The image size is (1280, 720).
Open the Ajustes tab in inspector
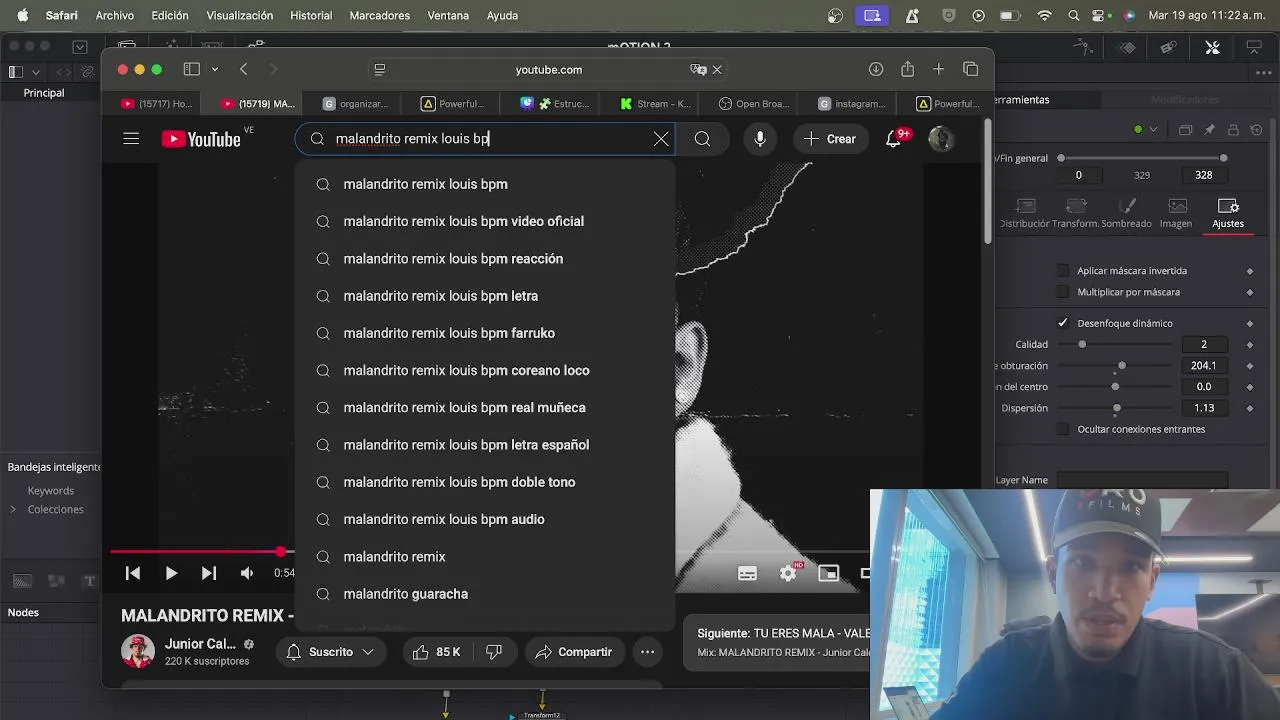tap(1228, 213)
